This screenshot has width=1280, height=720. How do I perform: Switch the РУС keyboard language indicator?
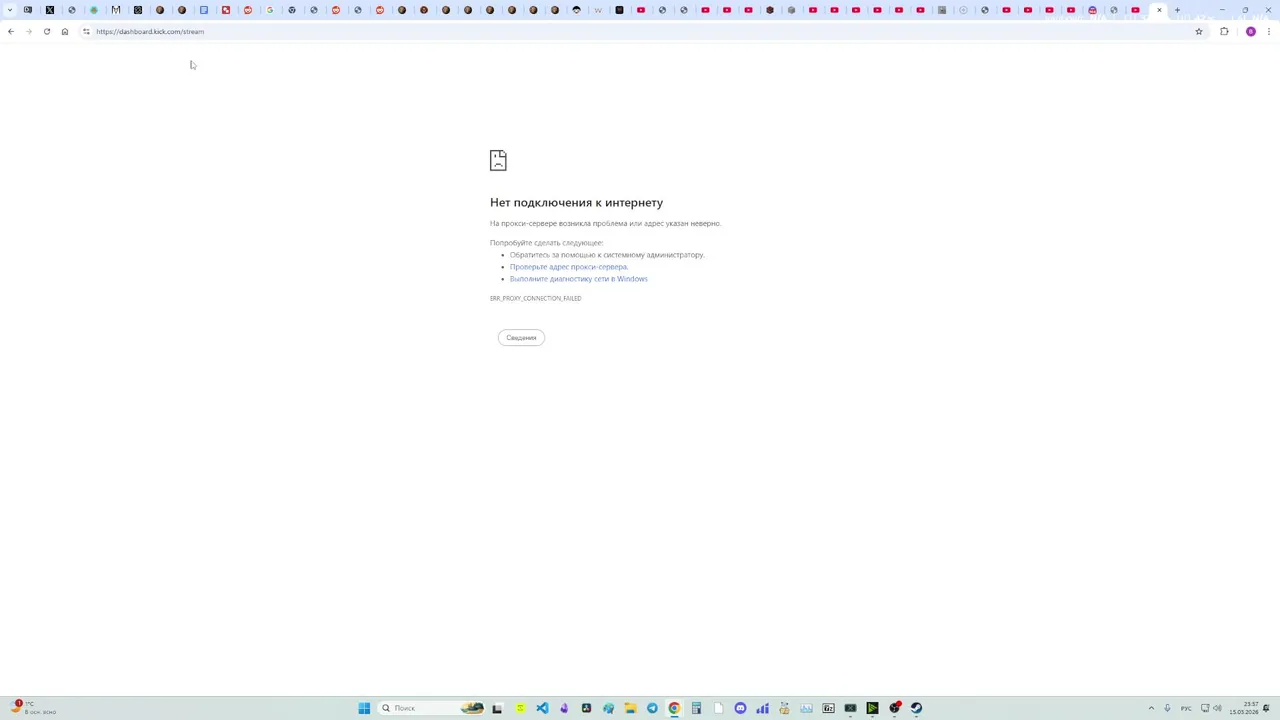click(1186, 708)
